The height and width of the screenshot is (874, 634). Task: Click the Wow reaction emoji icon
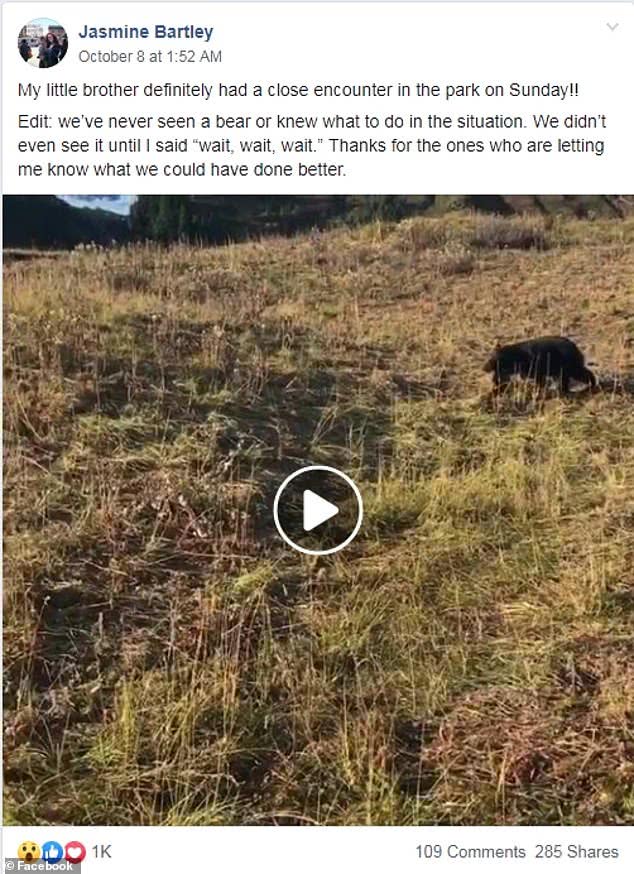[x=27, y=851]
